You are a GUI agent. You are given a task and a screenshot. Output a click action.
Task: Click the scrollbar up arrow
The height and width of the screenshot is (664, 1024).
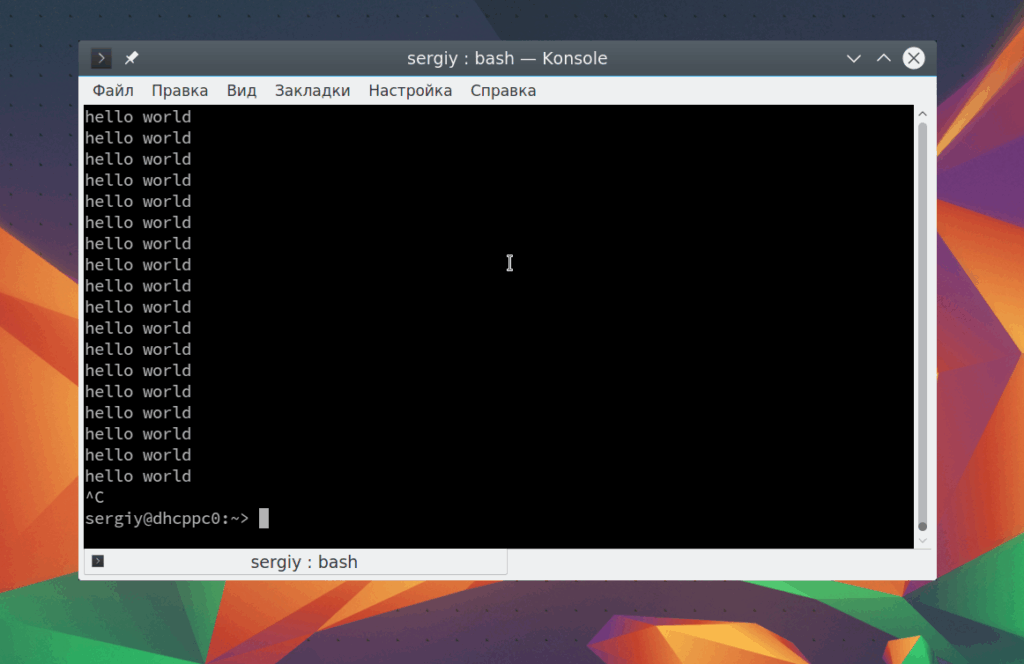coord(922,114)
